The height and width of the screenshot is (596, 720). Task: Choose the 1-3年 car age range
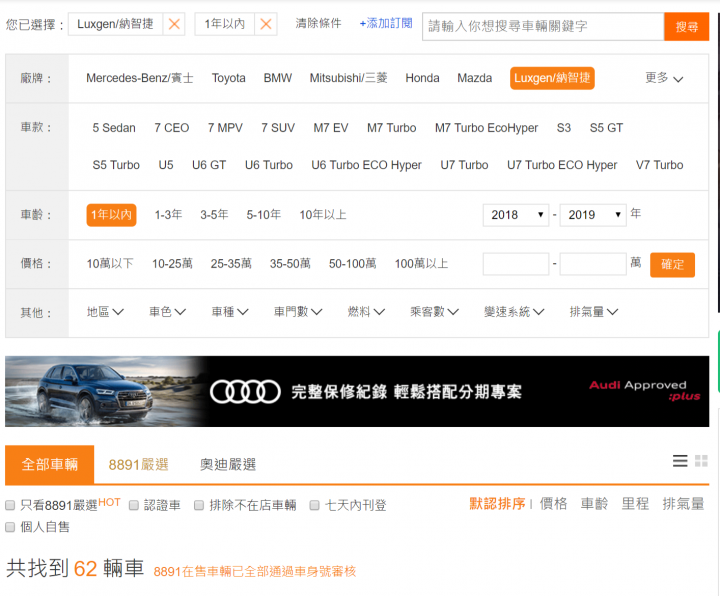[x=168, y=215]
